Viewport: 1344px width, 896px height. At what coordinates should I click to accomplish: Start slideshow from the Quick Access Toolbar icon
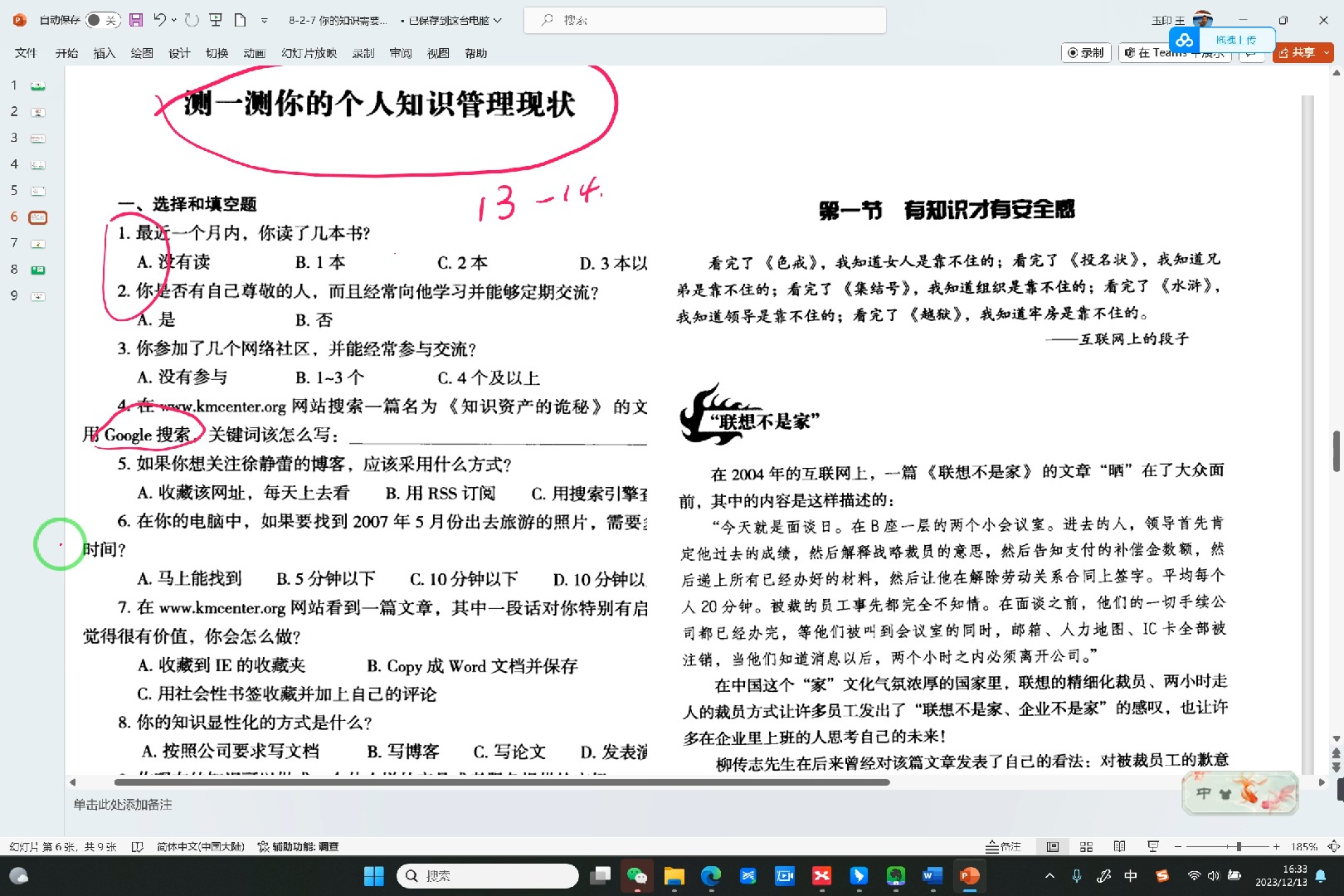click(x=214, y=19)
